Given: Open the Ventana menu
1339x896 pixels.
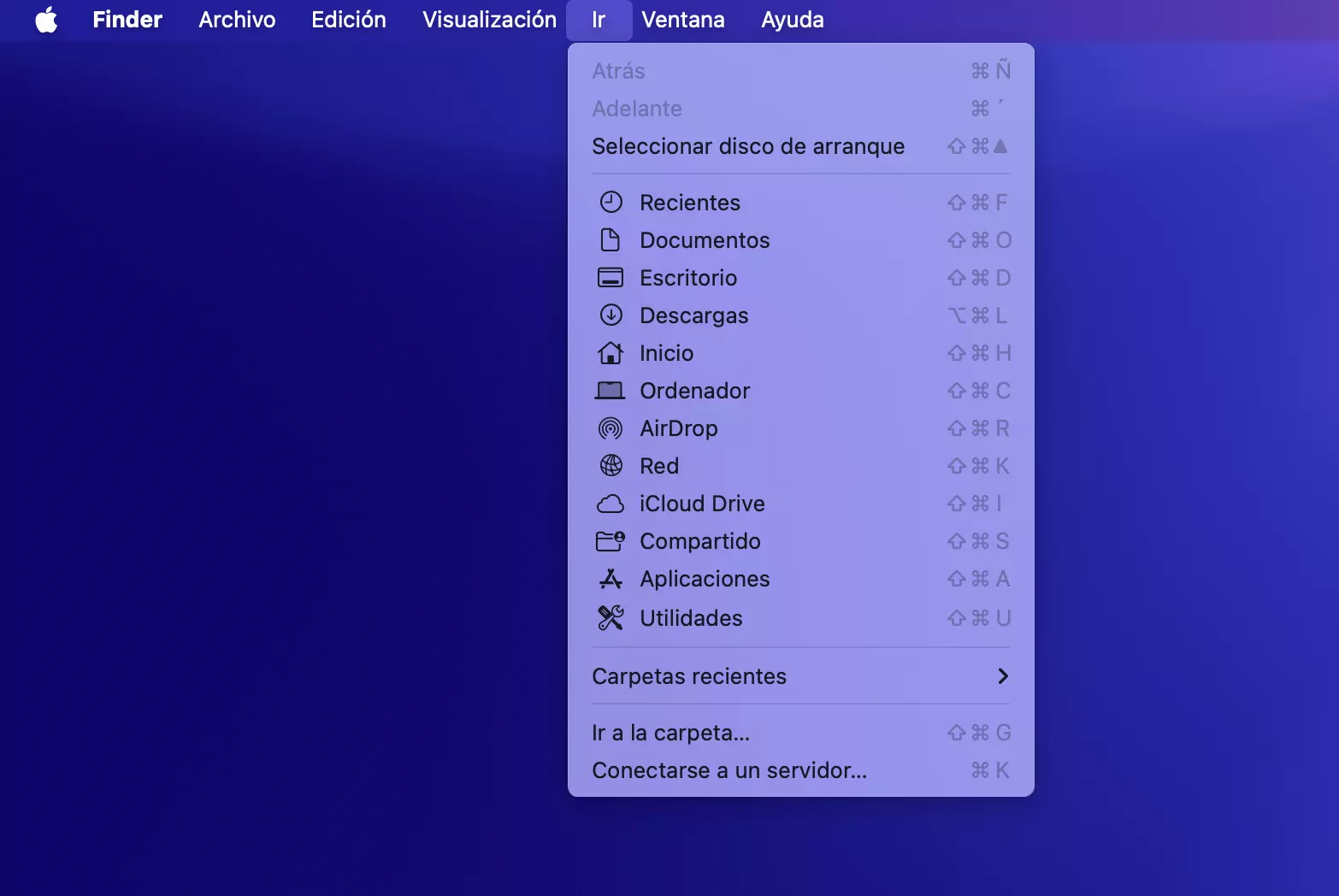Looking at the screenshot, I should pos(683,20).
